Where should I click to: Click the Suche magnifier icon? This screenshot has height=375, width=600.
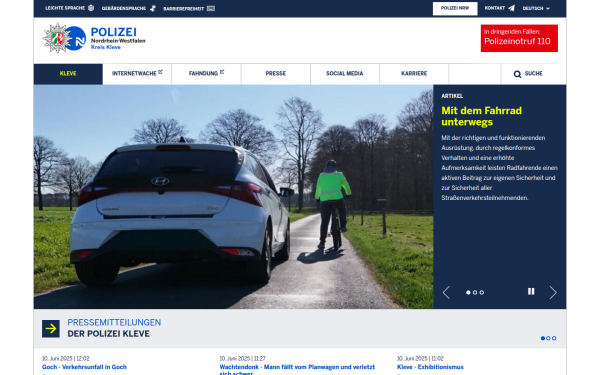coord(517,74)
